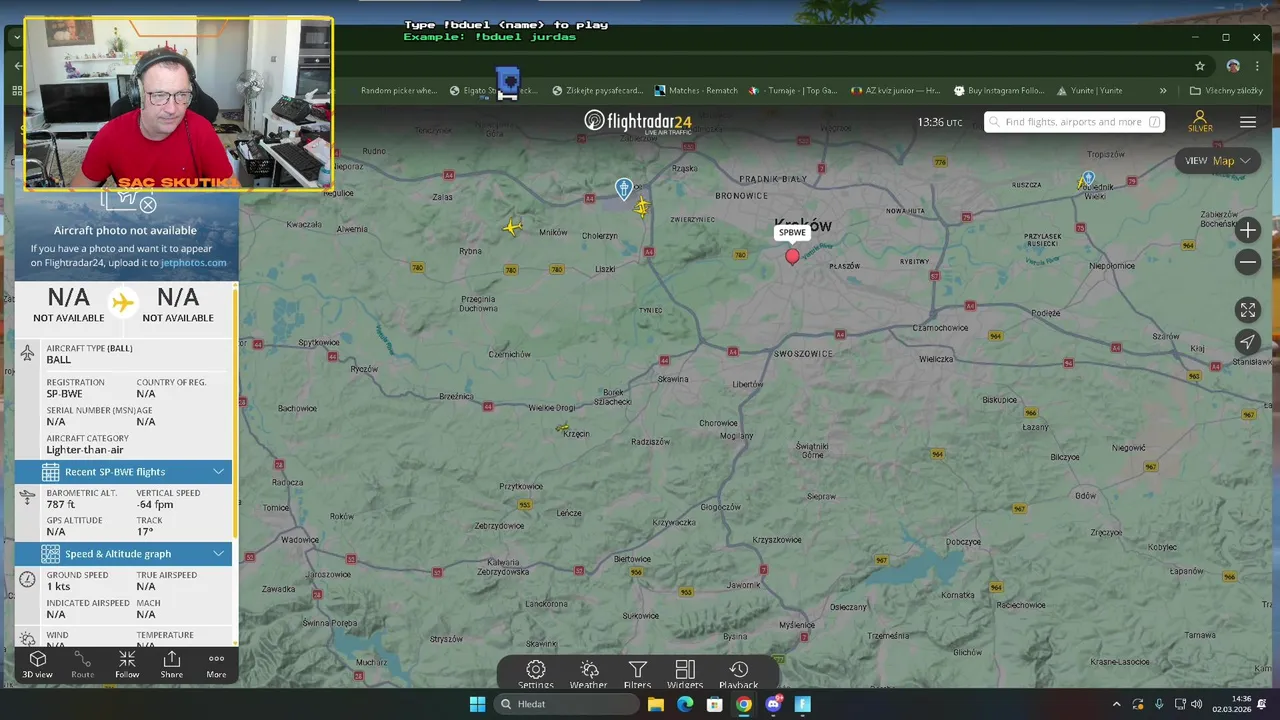This screenshot has height=720, width=1280.
Task: Click the Find flights search field
Action: [x=1074, y=122]
